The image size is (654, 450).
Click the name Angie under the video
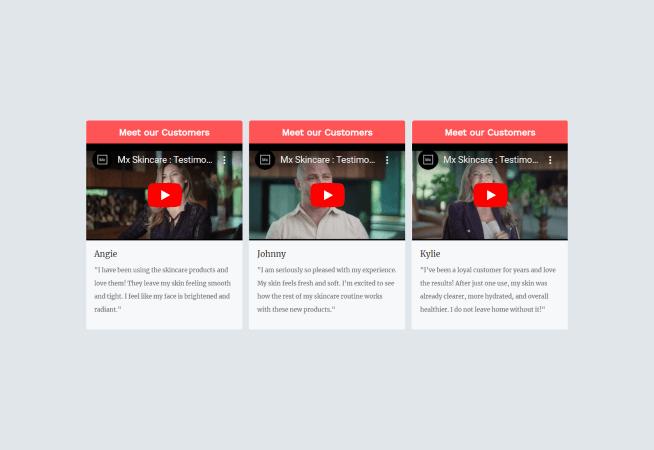[105, 254]
